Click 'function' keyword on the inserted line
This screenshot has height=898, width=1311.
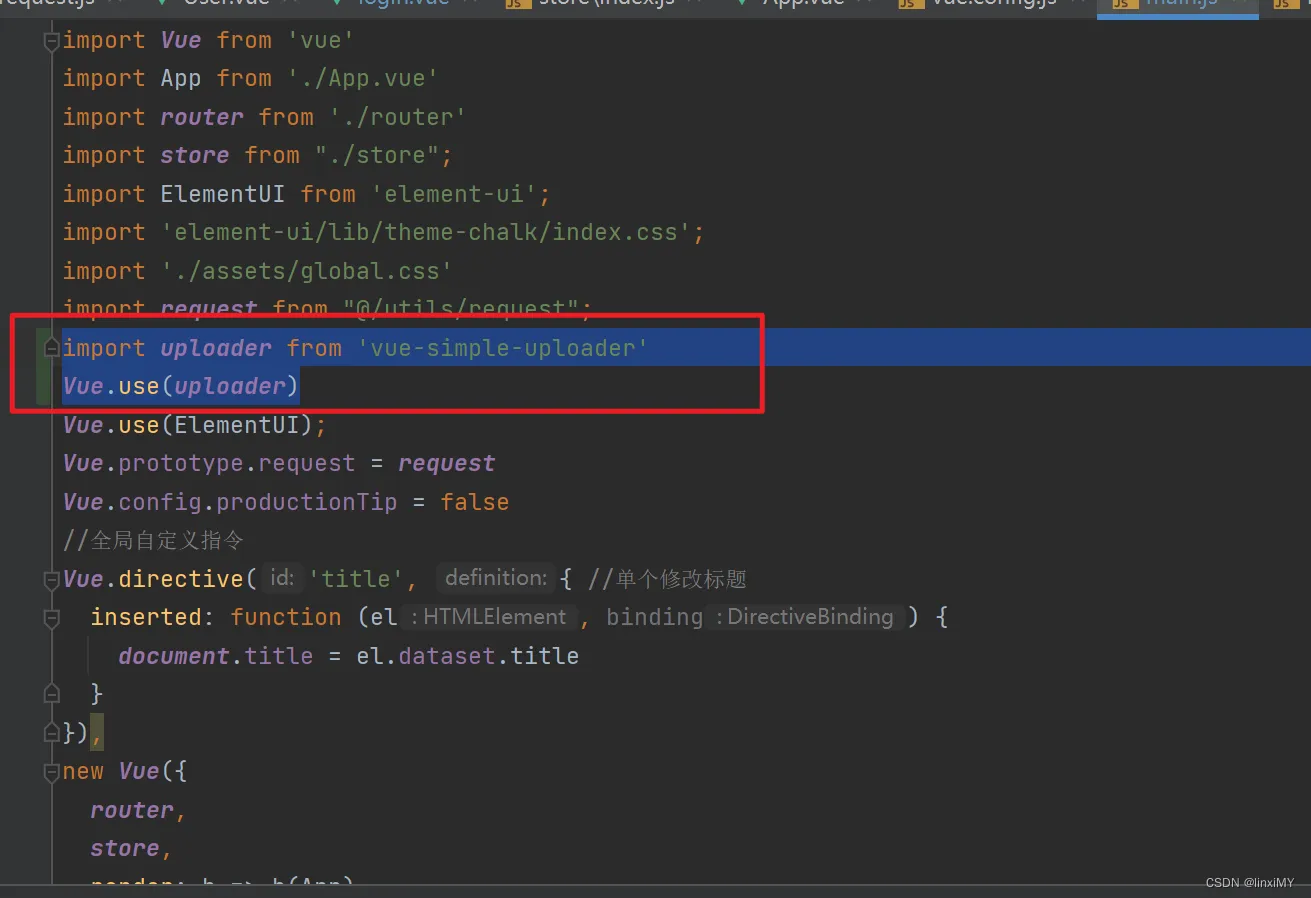pyautogui.click(x=286, y=617)
